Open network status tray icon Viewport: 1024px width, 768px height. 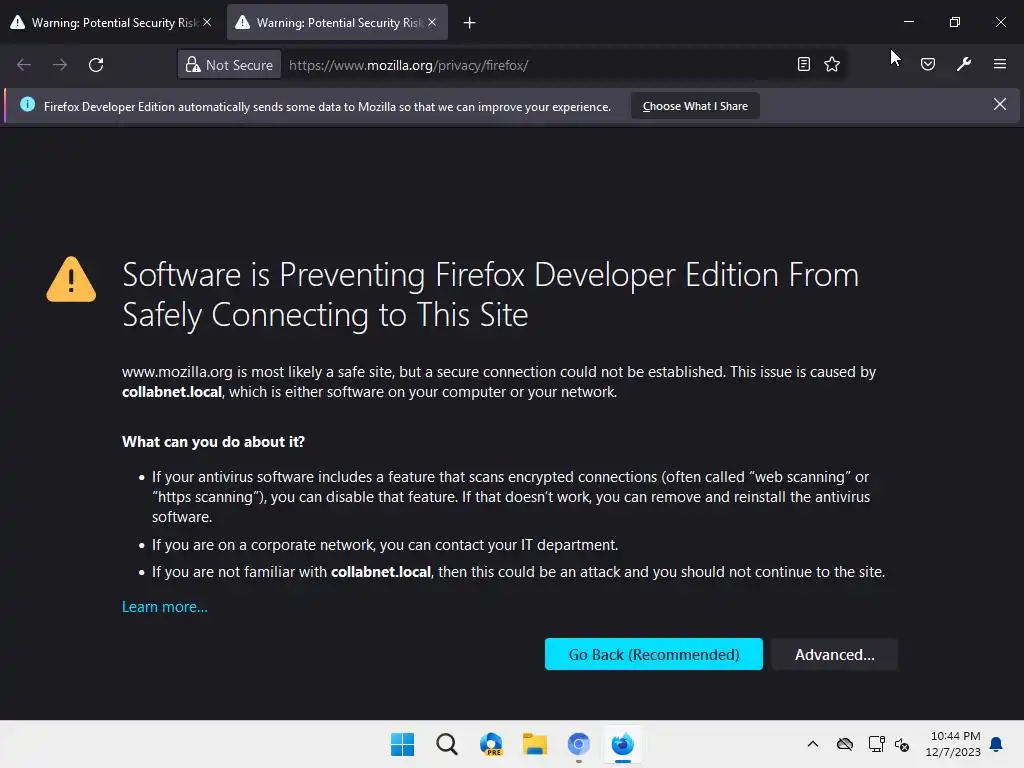coord(876,744)
